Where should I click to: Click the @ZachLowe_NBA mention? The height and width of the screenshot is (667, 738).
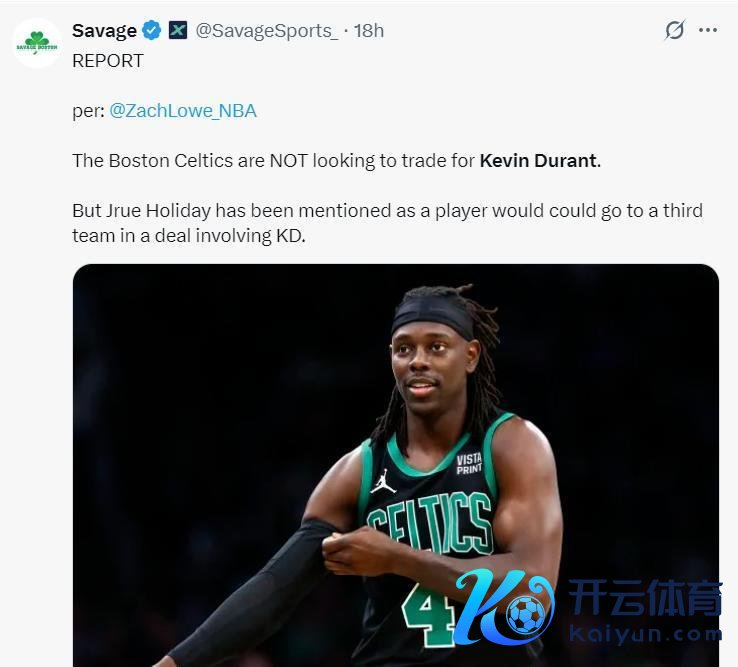(x=183, y=111)
